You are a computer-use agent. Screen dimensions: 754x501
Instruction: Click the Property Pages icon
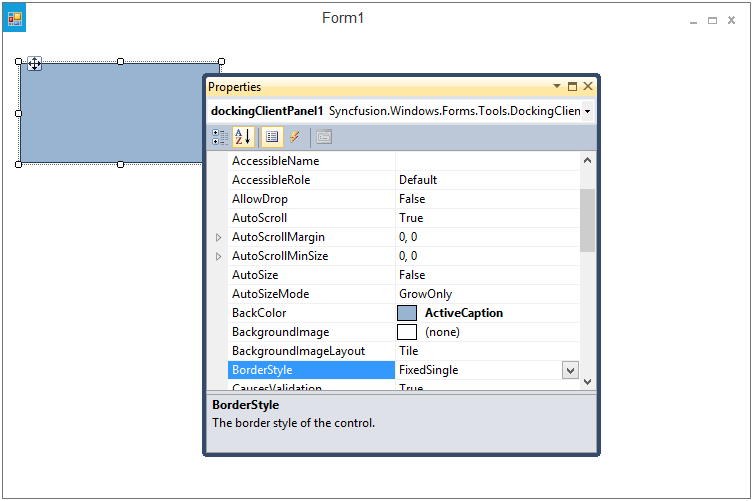(324, 138)
